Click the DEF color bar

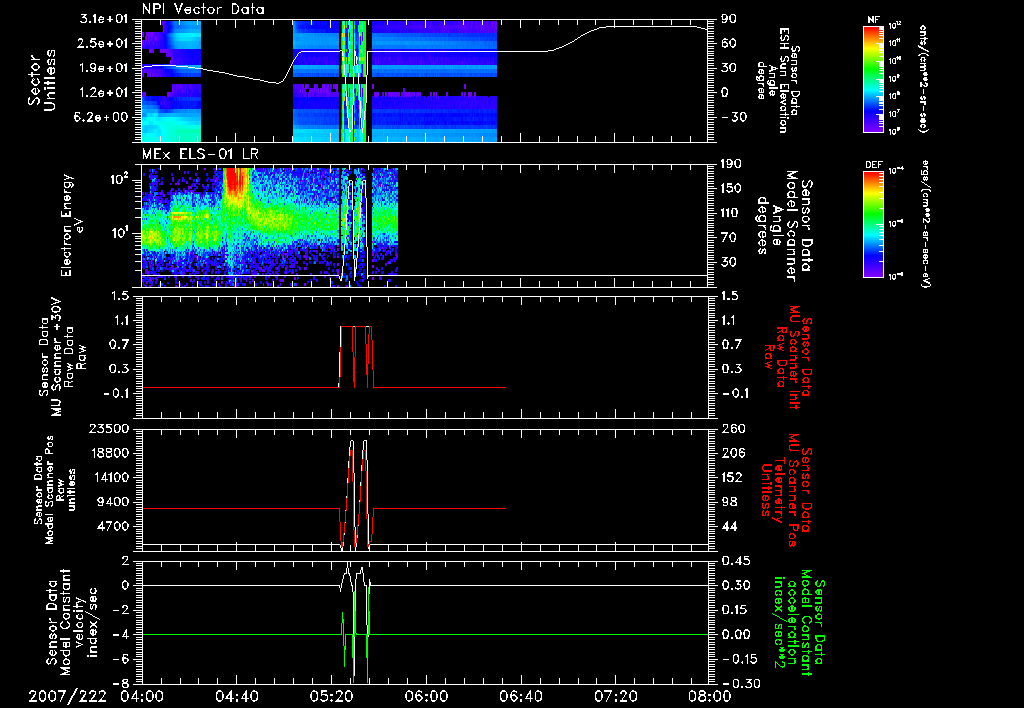pos(874,223)
